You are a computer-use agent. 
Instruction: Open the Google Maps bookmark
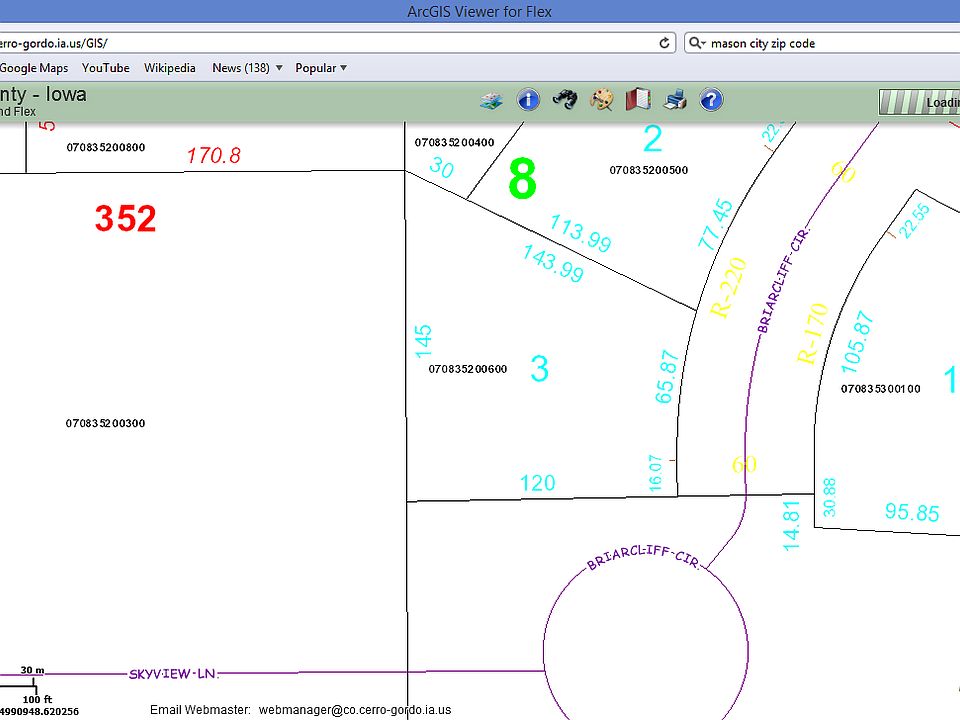point(34,68)
